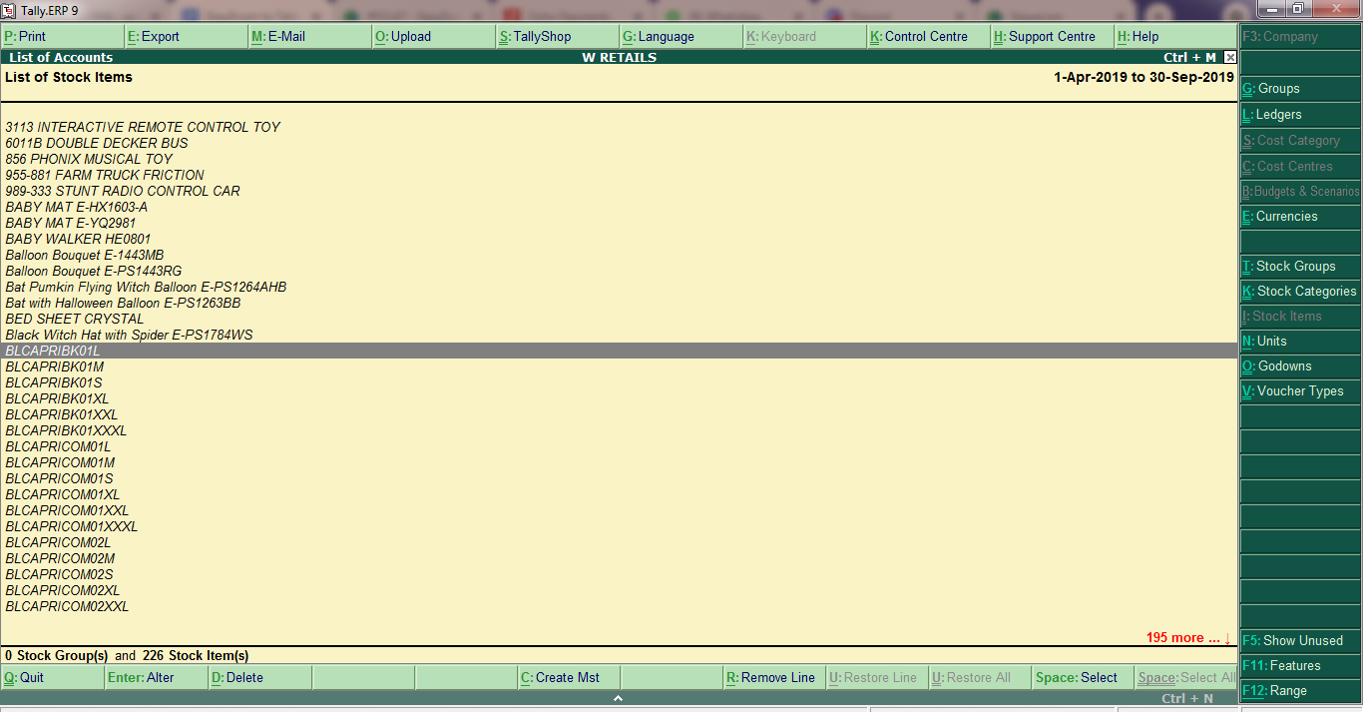Open Support Centre

[x=1053, y=36]
